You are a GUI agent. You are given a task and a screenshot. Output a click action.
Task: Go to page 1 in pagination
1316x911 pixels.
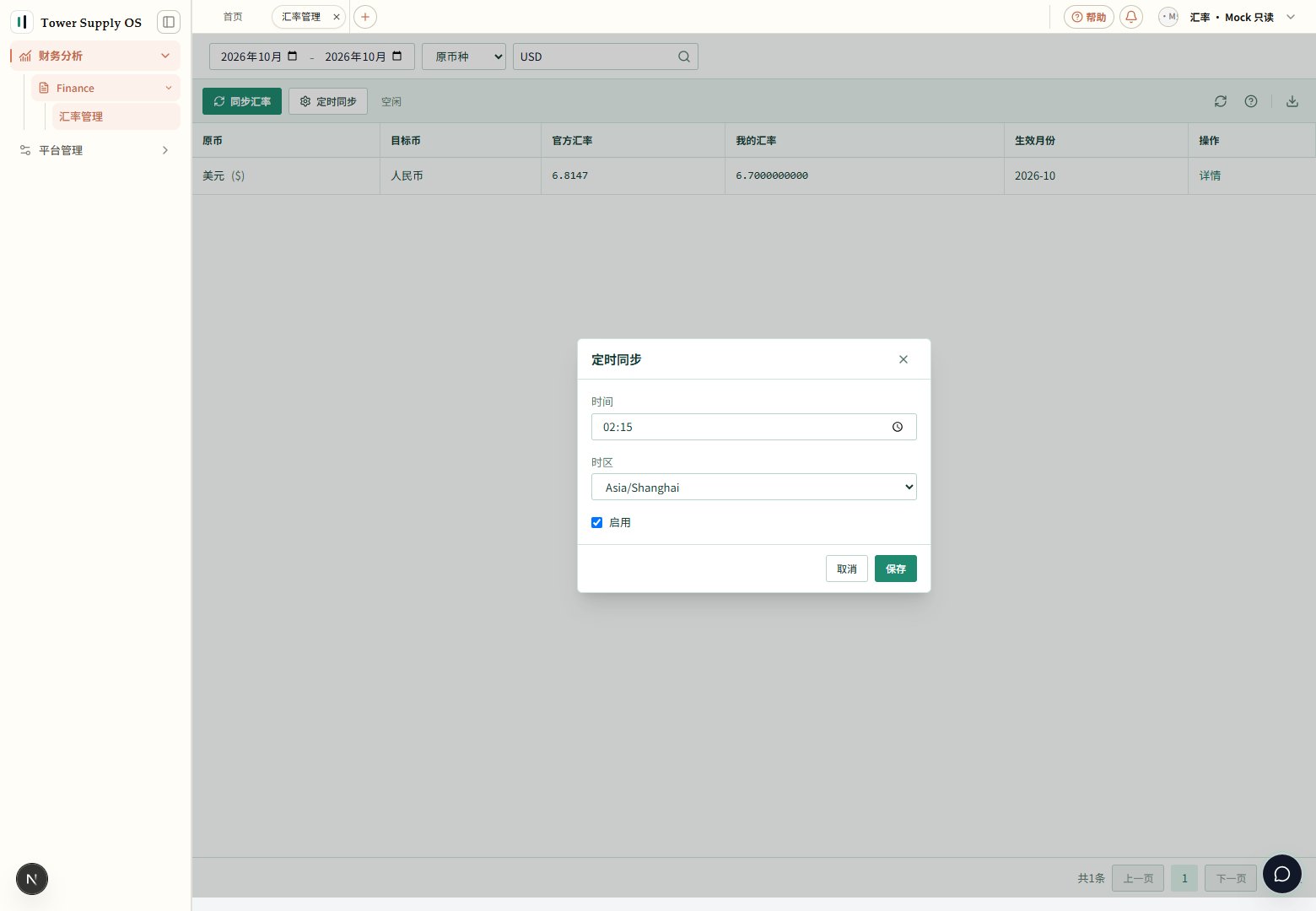click(x=1184, y=878)
